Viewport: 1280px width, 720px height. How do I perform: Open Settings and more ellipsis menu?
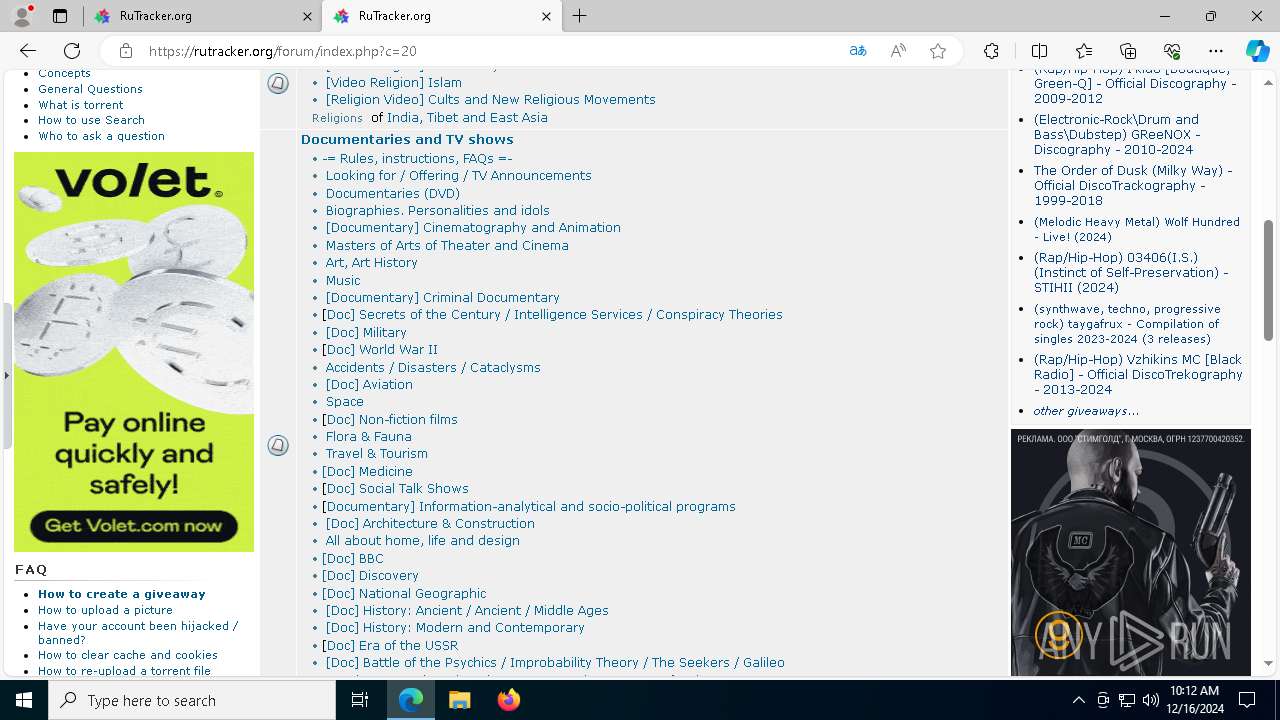[1216, 51]
